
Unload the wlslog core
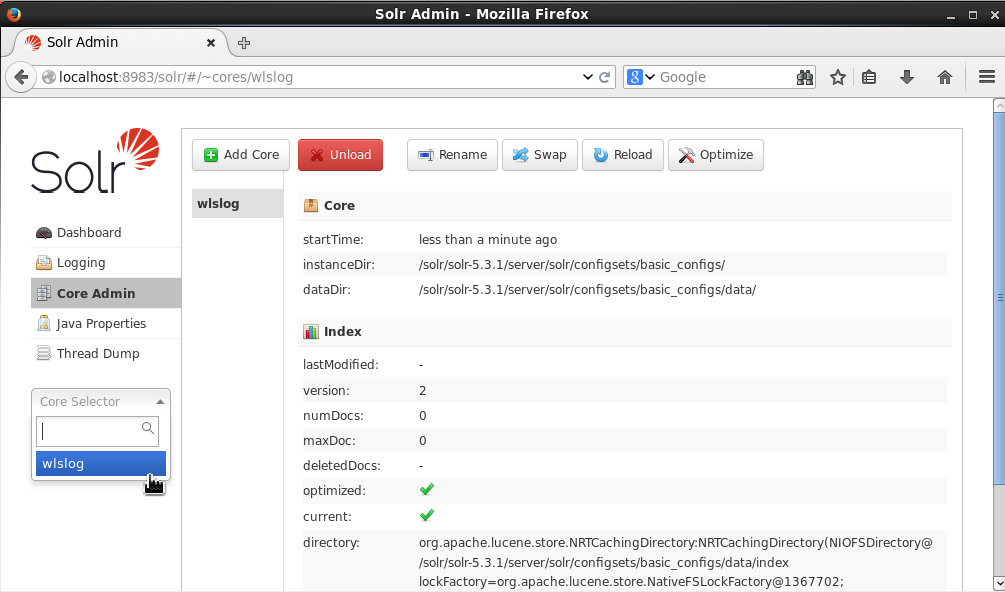tap(340, 155)
